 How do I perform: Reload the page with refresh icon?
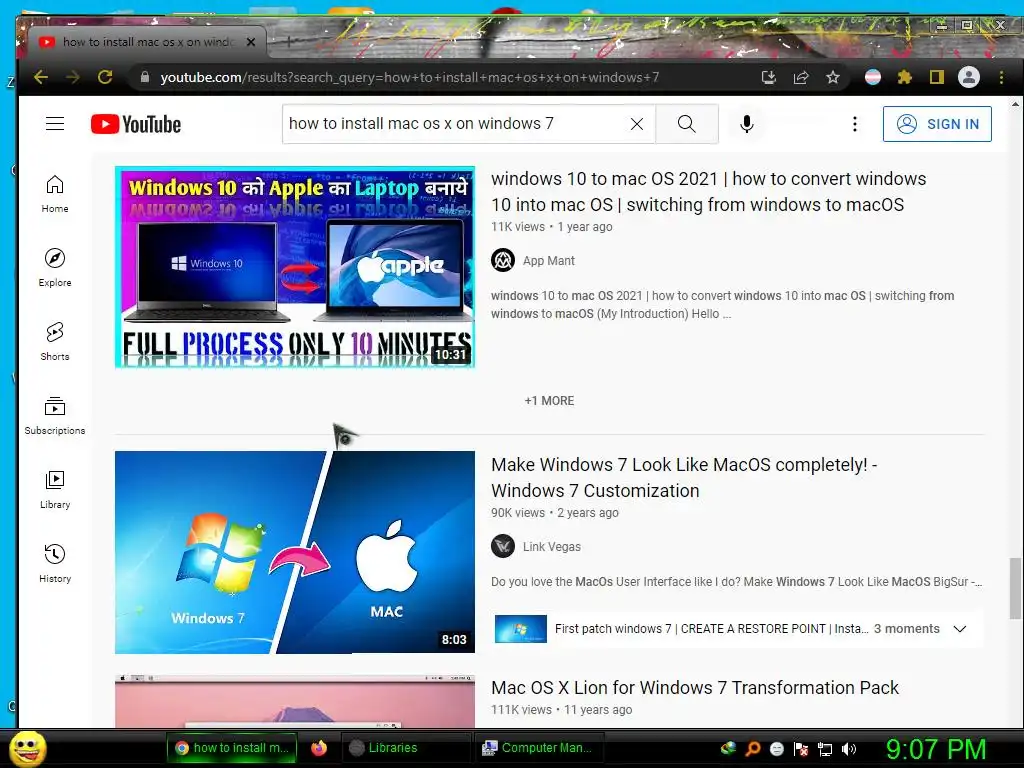pyautogui.click(x=104, y=77)
